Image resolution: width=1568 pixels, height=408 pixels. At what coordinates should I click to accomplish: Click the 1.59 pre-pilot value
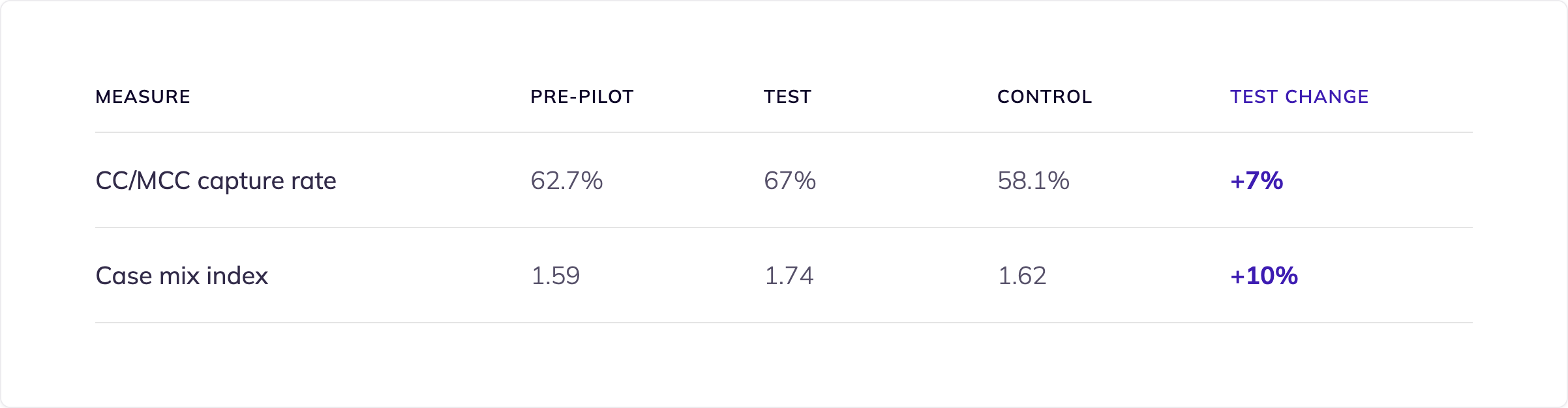[556, 276]
